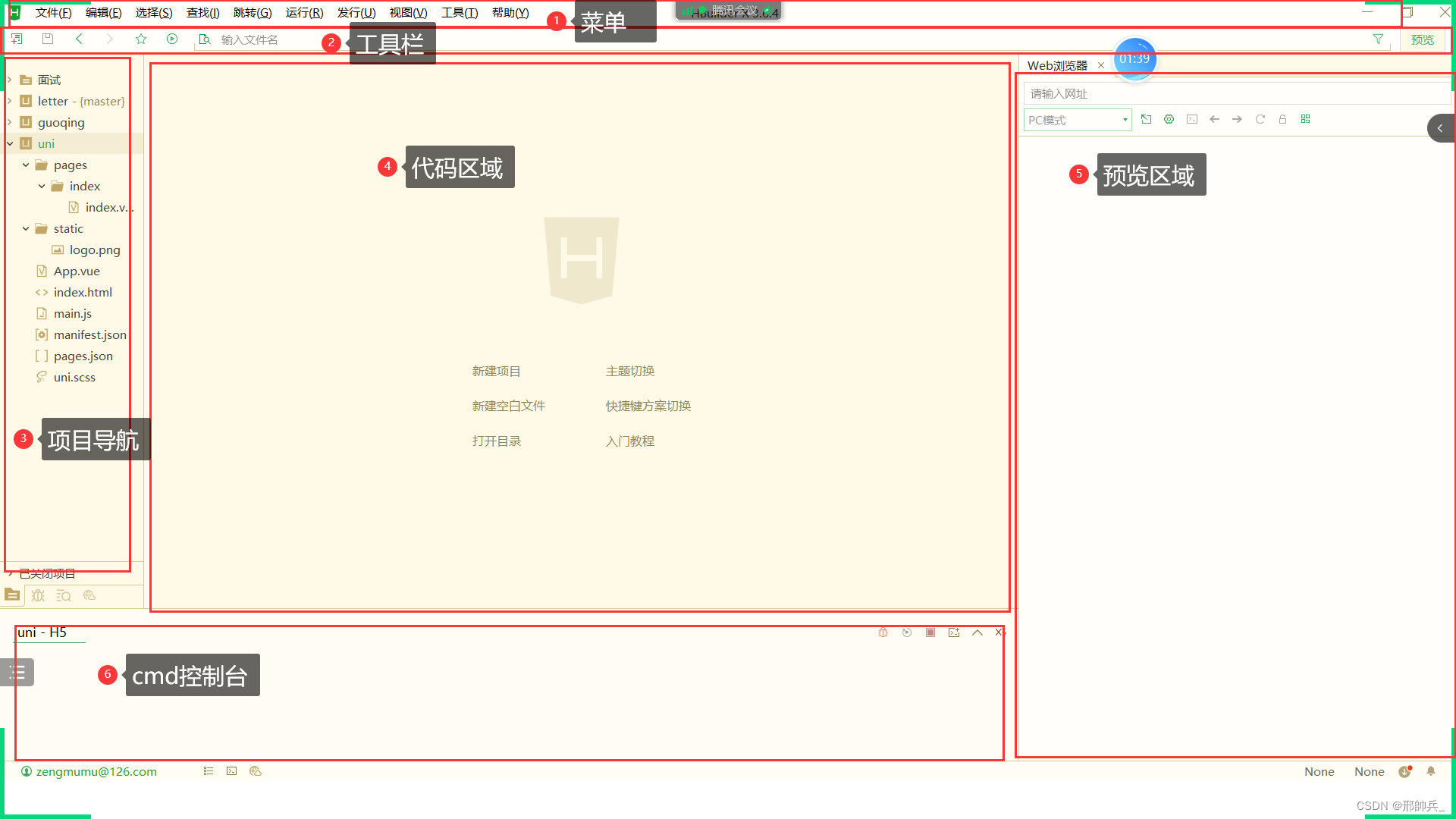Save the current file
The height and width of the screenshot is (819, 1456).
48,39
